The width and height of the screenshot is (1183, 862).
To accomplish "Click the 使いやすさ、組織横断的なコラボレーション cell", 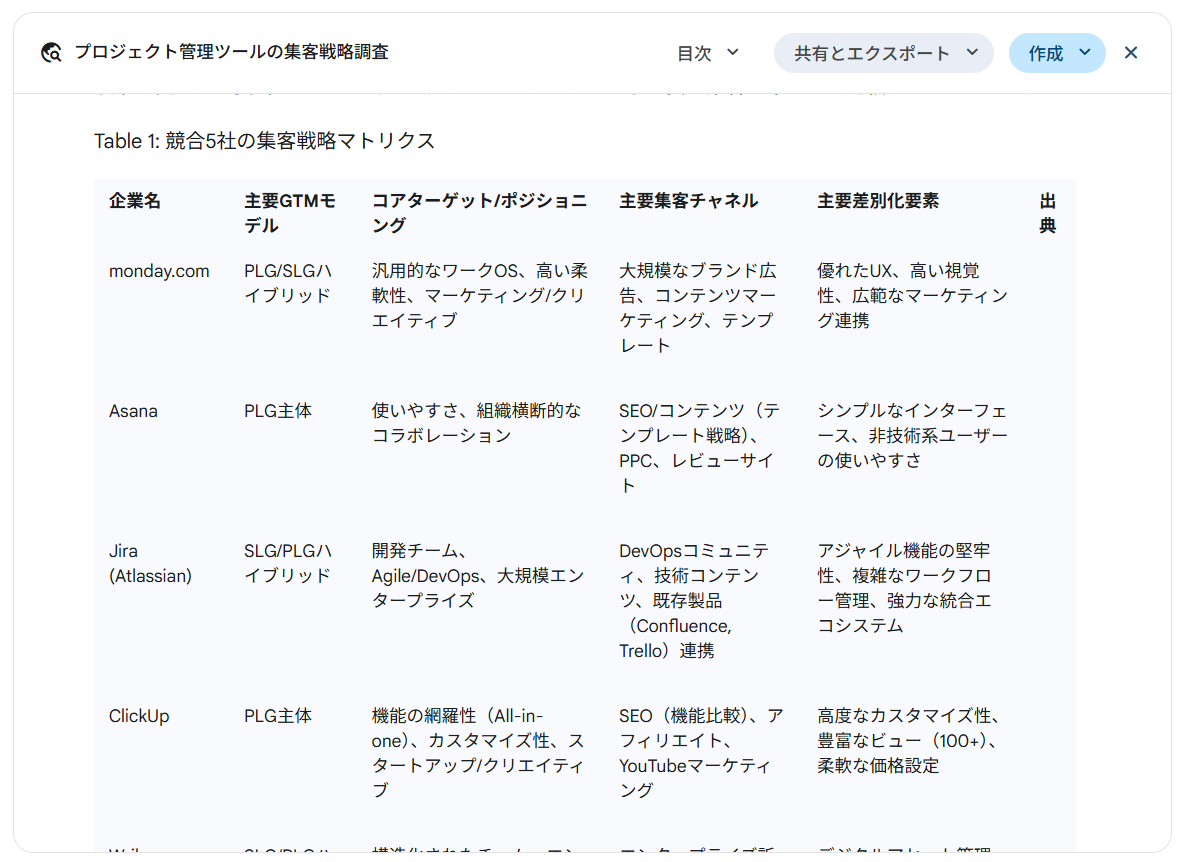I will 477,423.
